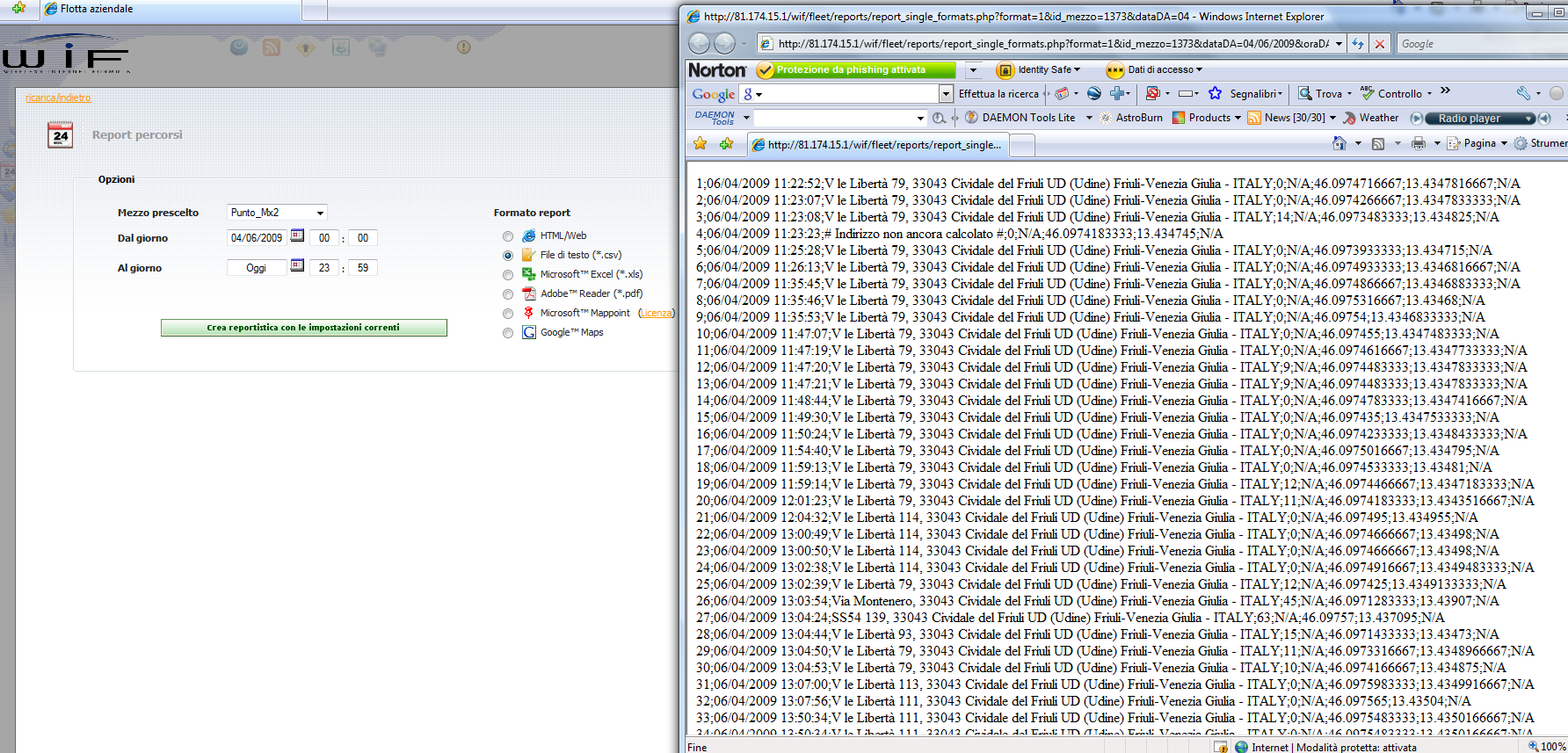Click the yellow exclamation warning icon
1568x753 pixels.
tap(463, 47)
